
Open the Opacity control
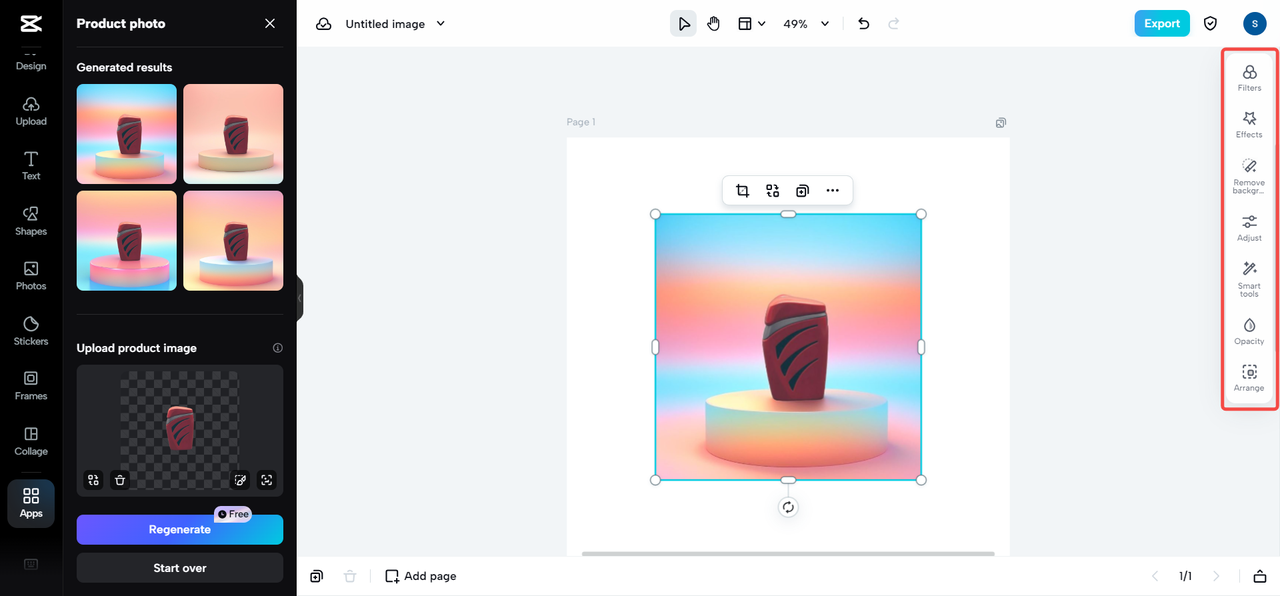tap(1249, 332)
